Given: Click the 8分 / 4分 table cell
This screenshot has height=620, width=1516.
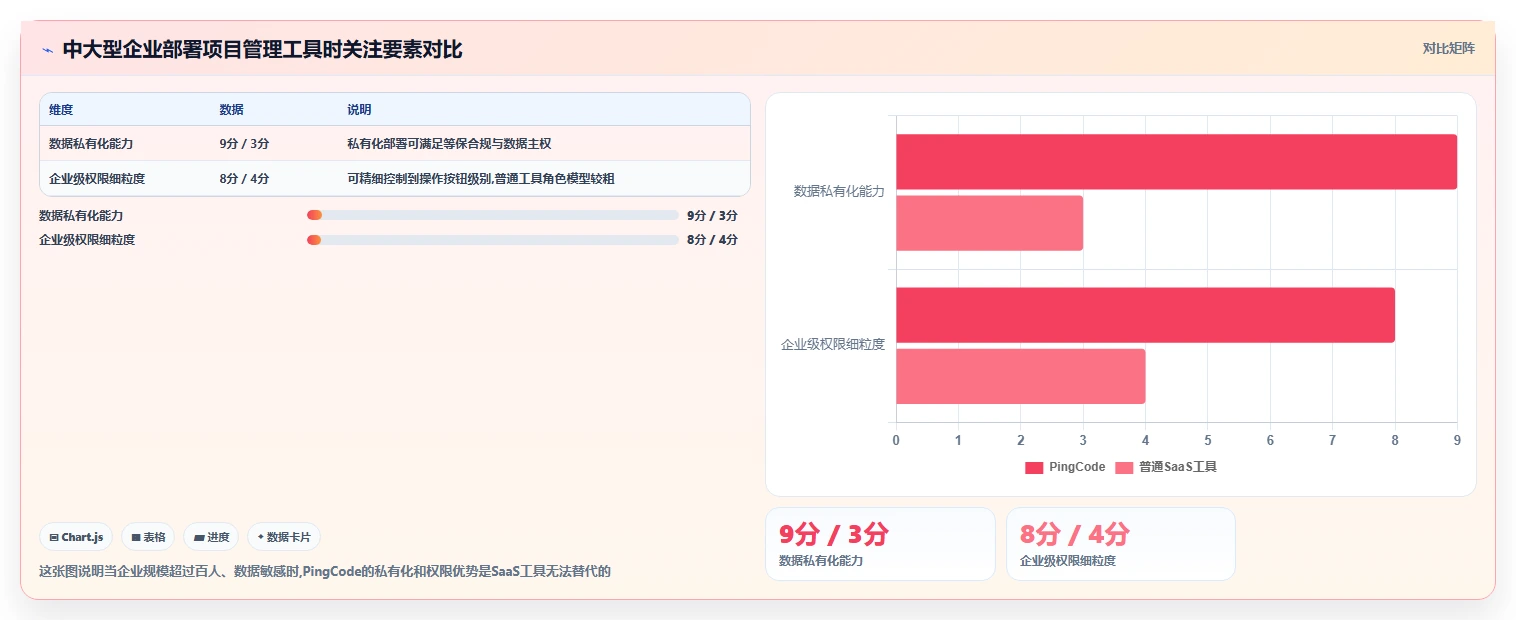Looking at the screenshot, I should click(244, 179).
